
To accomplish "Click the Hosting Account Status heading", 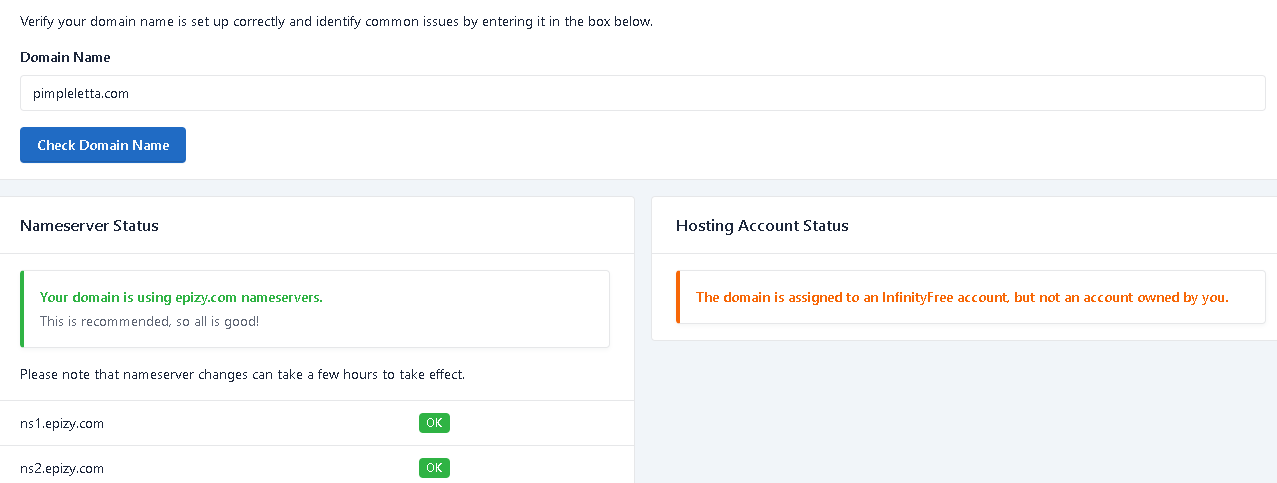I will [x=762, y=225].
